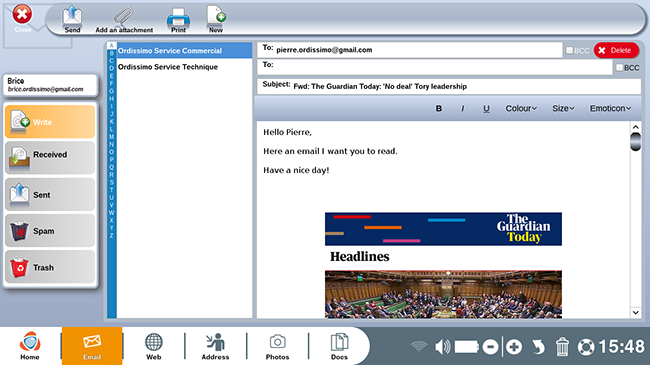The height and width of the screenshot is (365, 650).
Task: Open the Photos app
Action: (x=277, y=346)
